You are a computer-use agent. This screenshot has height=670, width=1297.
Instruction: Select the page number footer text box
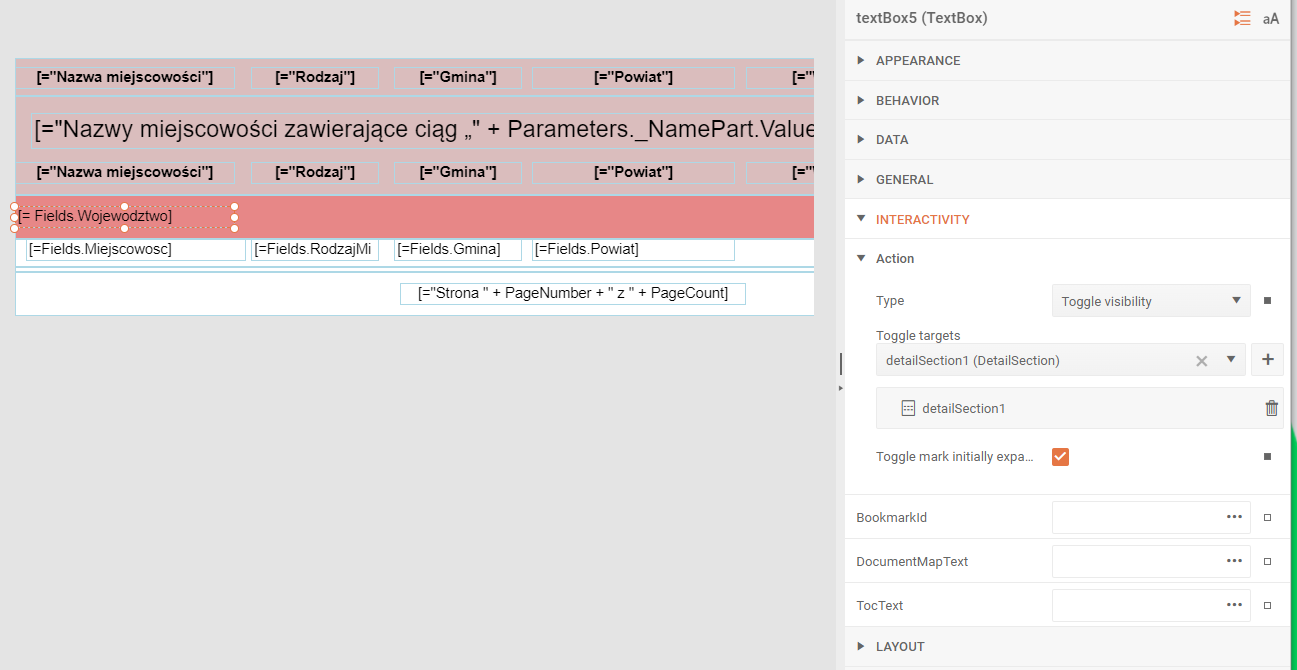click(x=572, y=294)
